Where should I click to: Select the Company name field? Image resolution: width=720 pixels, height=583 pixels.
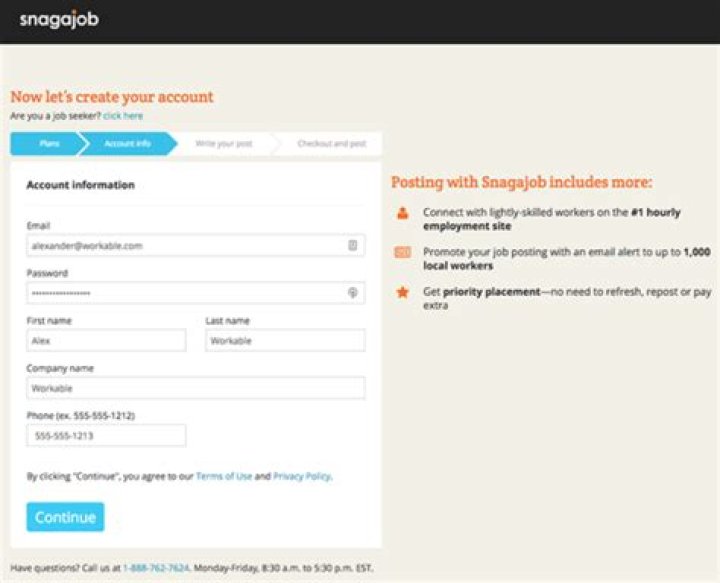point(195,388)
